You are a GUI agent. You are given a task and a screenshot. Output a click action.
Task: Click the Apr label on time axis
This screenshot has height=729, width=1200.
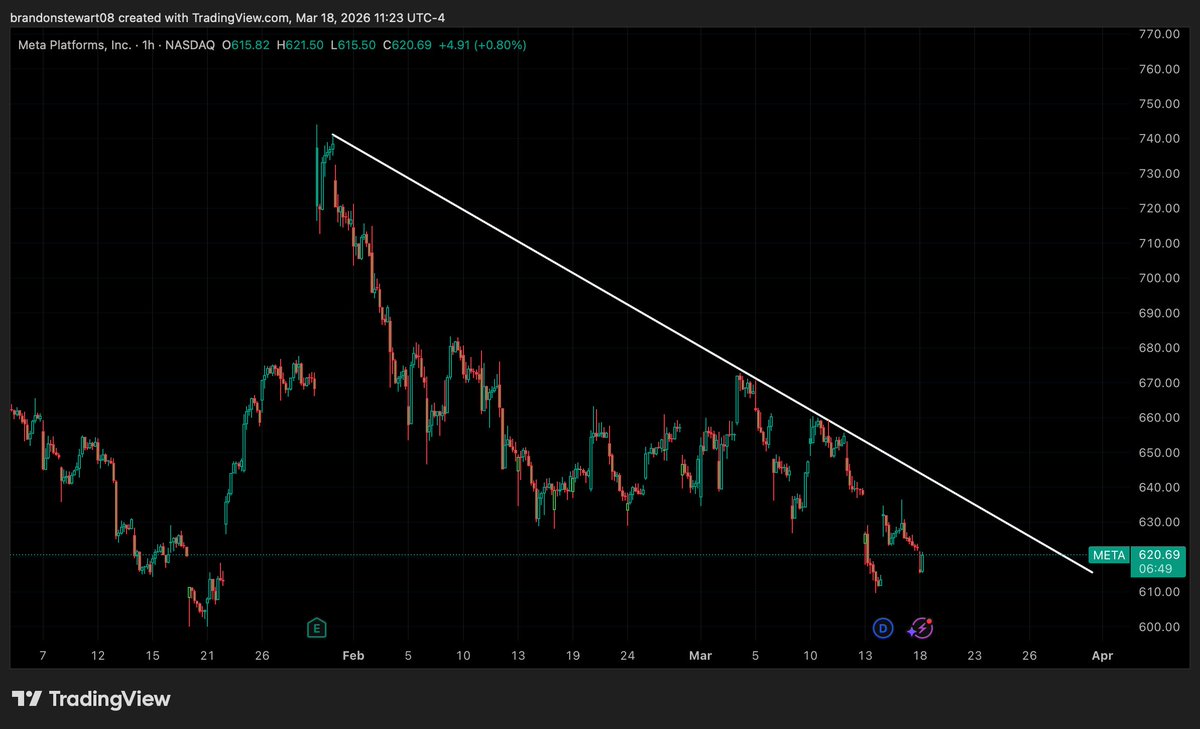[x=1102, y=656]
